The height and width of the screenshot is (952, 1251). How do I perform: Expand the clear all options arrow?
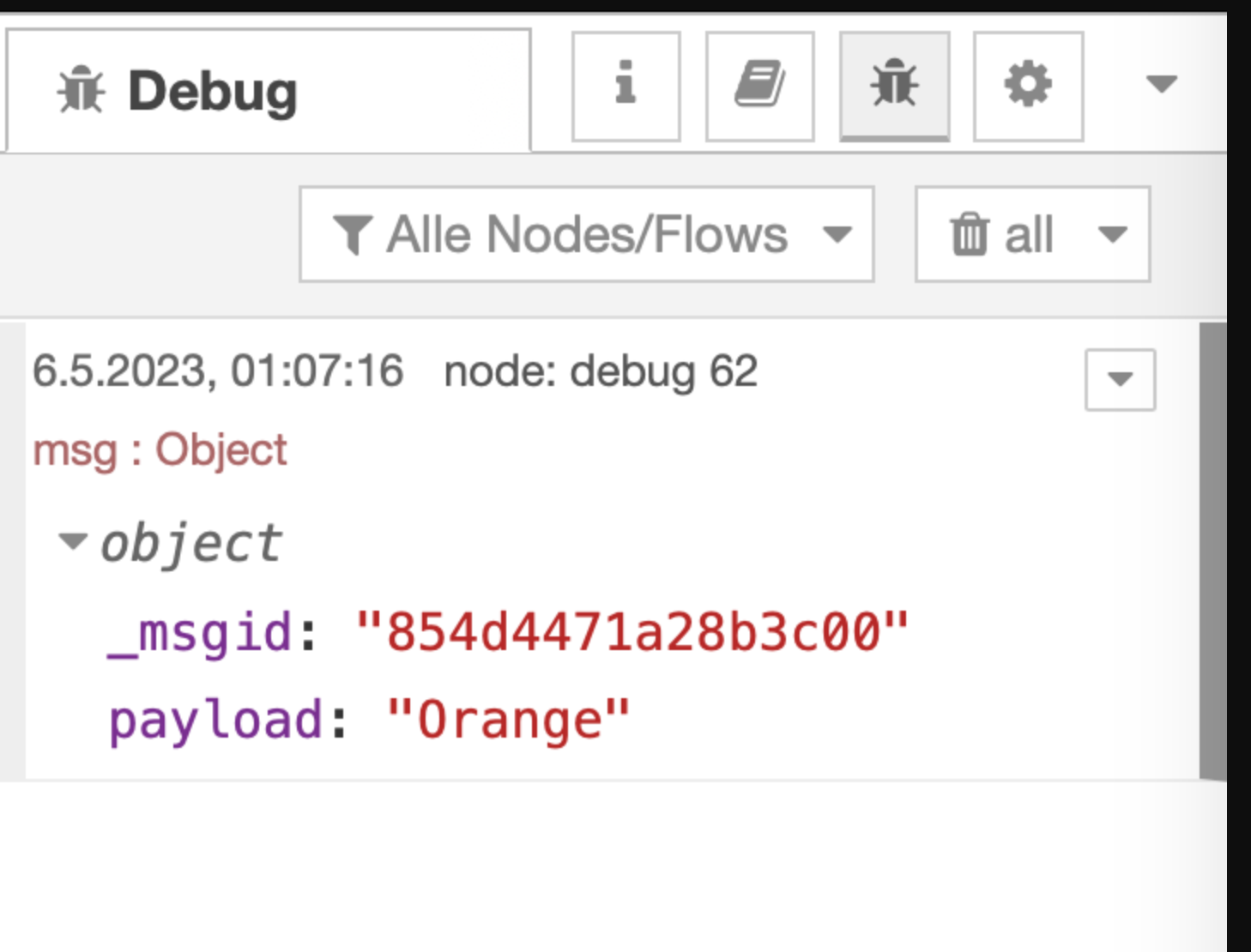1112,234
